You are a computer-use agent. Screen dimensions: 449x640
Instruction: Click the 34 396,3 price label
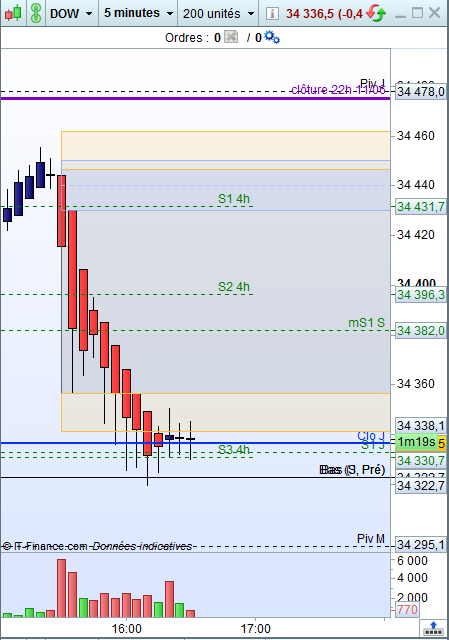421,294
